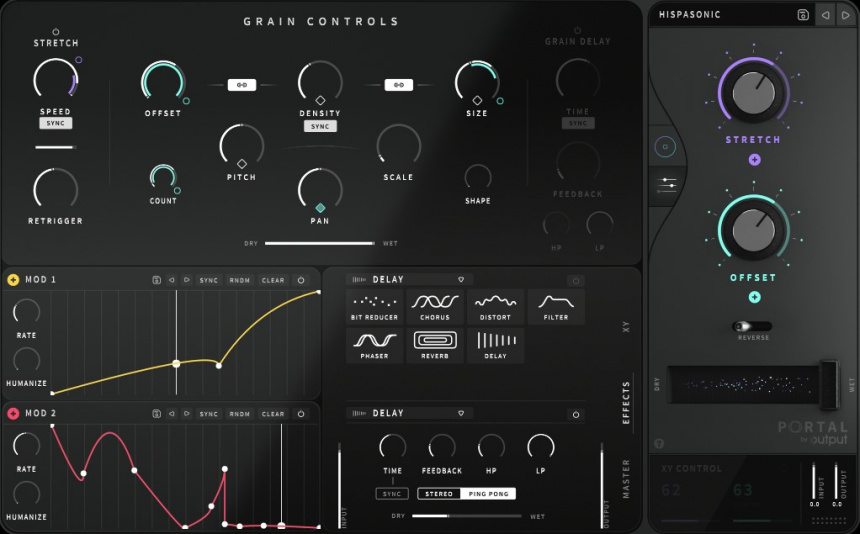860x534 pixels.
Task: Click the Pitch knob
Action: coord(242,146)
